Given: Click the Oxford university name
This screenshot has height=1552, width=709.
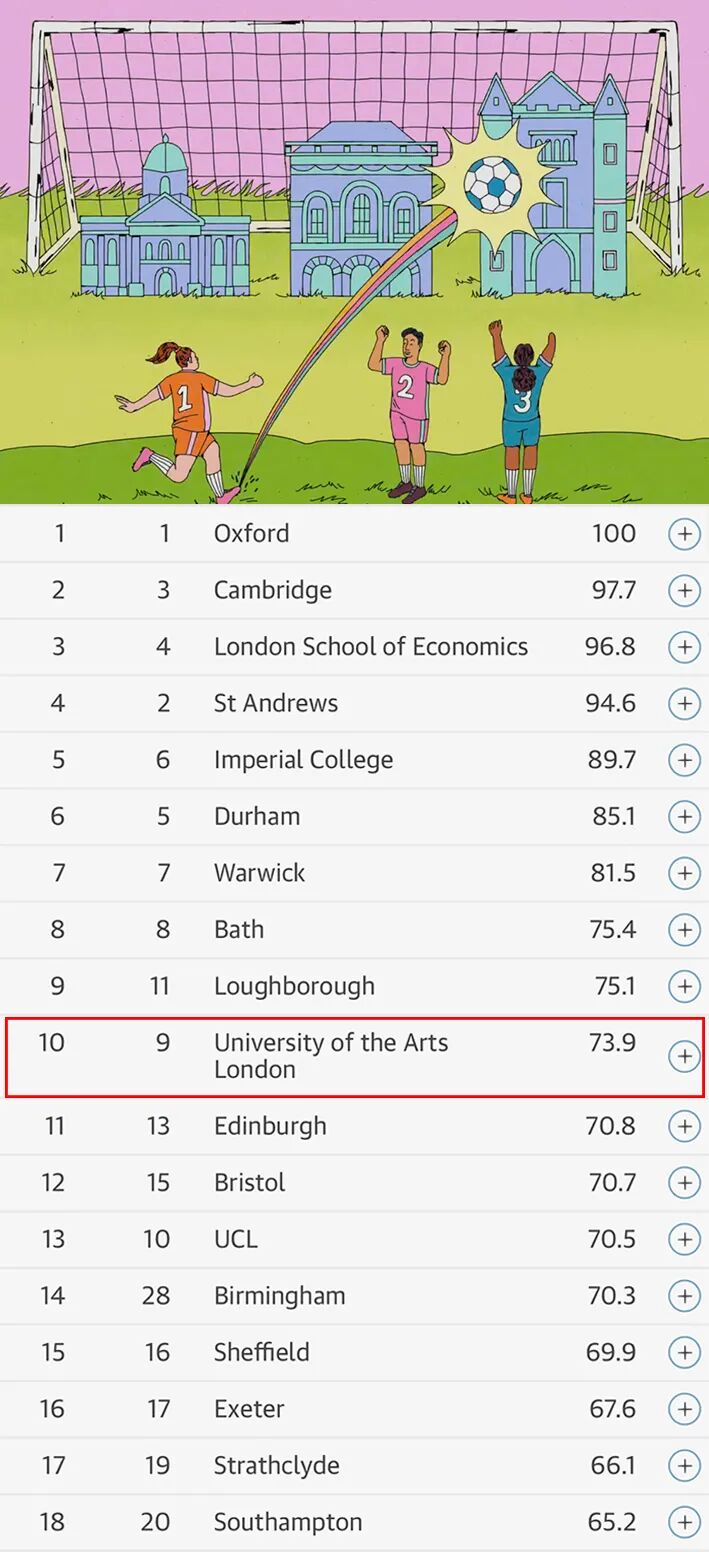Looking at the screenshot, I should [252, 533].
